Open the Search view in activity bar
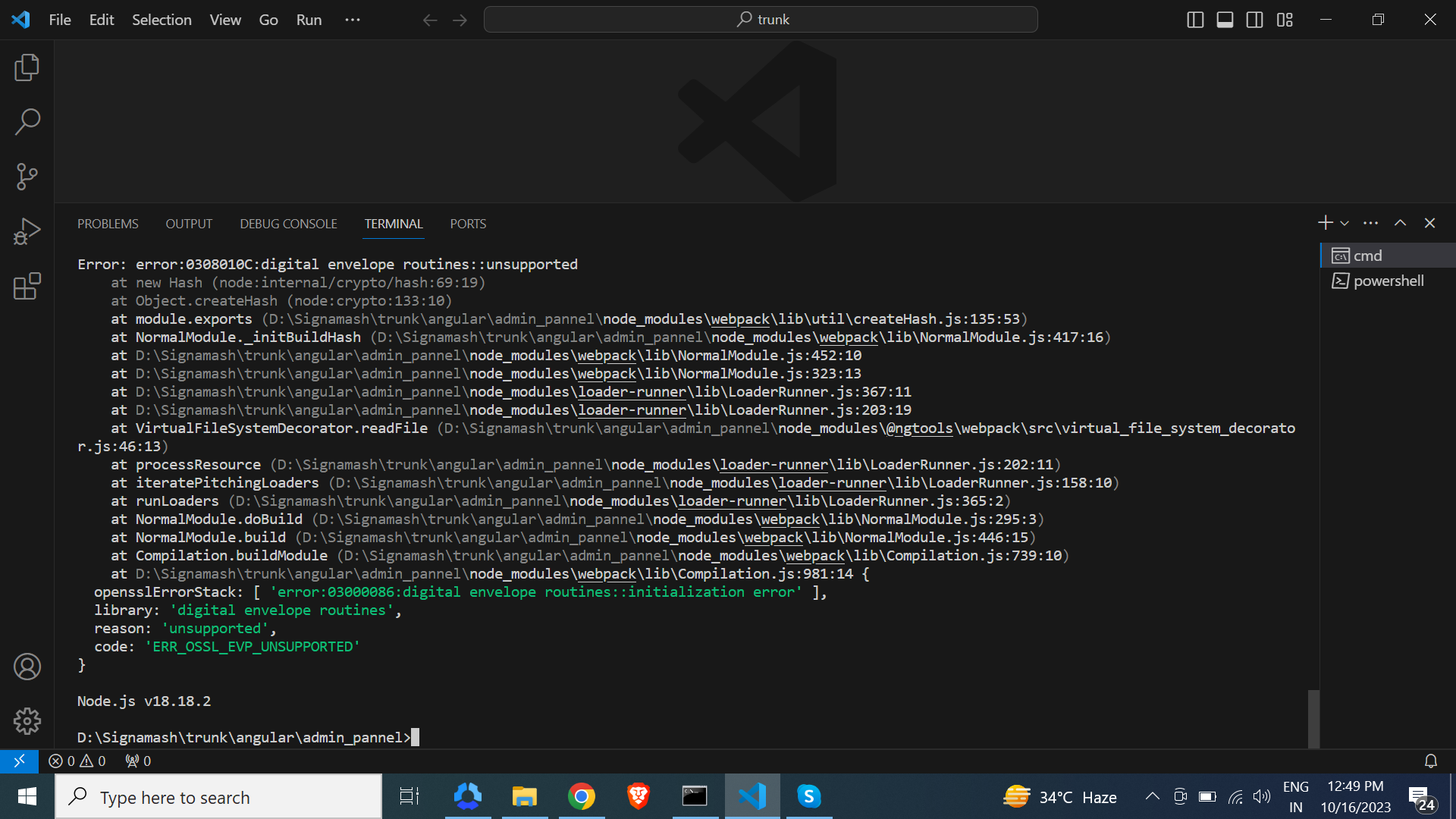This screenshot has width=1456, height=819. pos(27,121)
